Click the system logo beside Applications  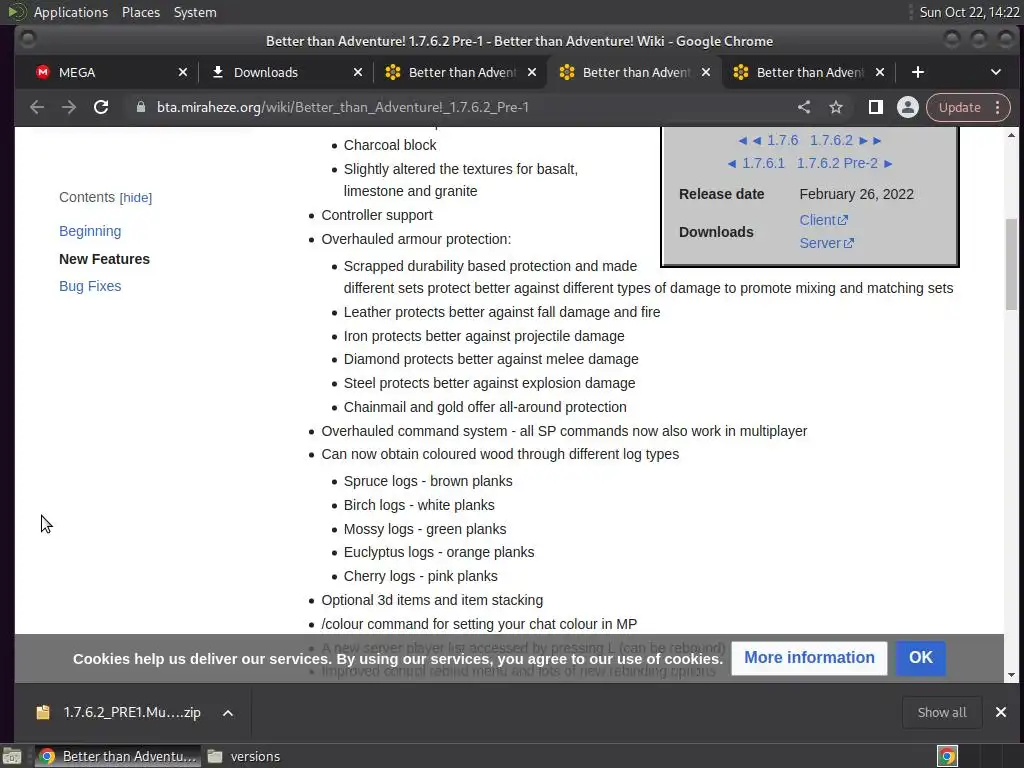17,12
